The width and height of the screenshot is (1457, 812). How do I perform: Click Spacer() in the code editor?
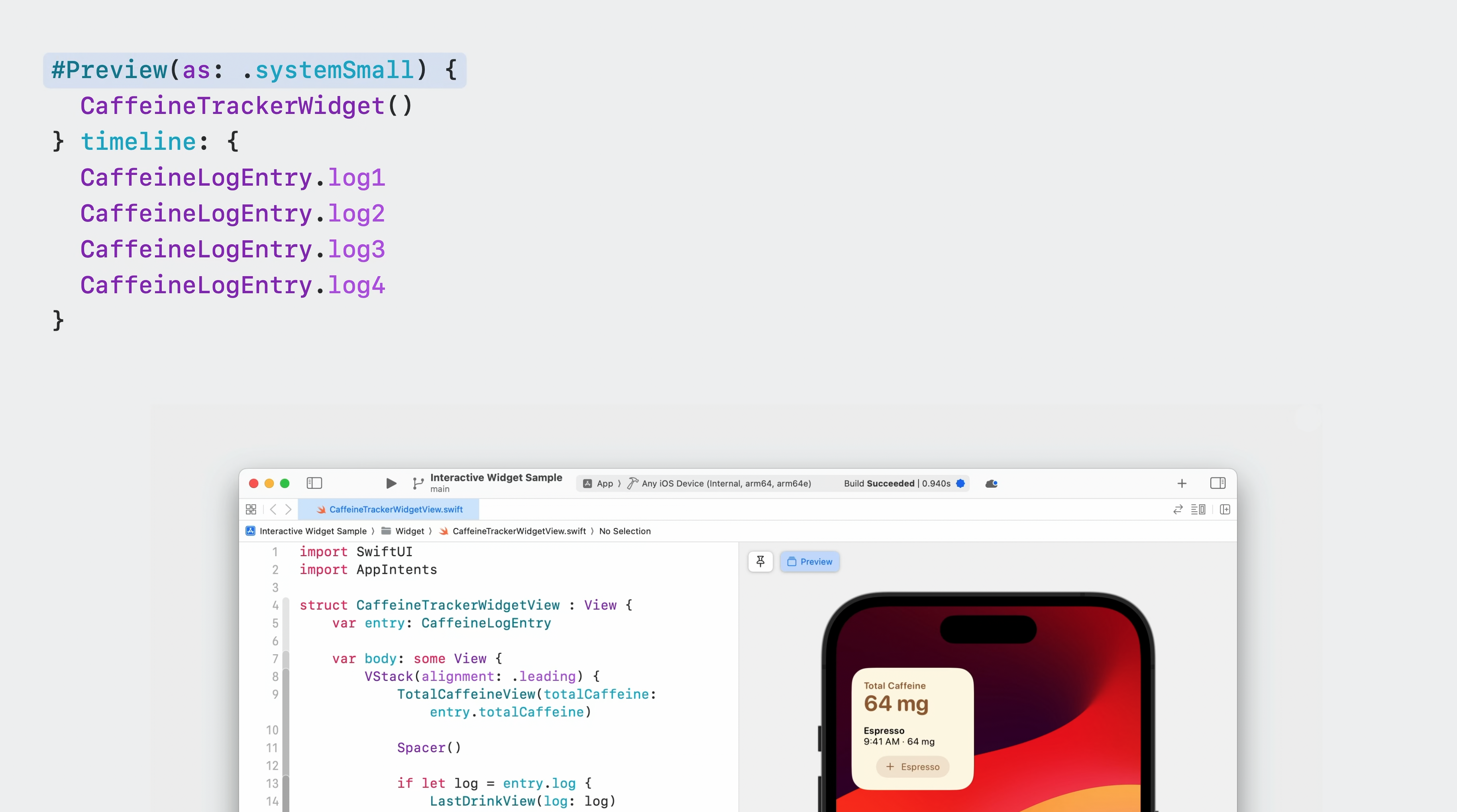click(x=429, y=747)
